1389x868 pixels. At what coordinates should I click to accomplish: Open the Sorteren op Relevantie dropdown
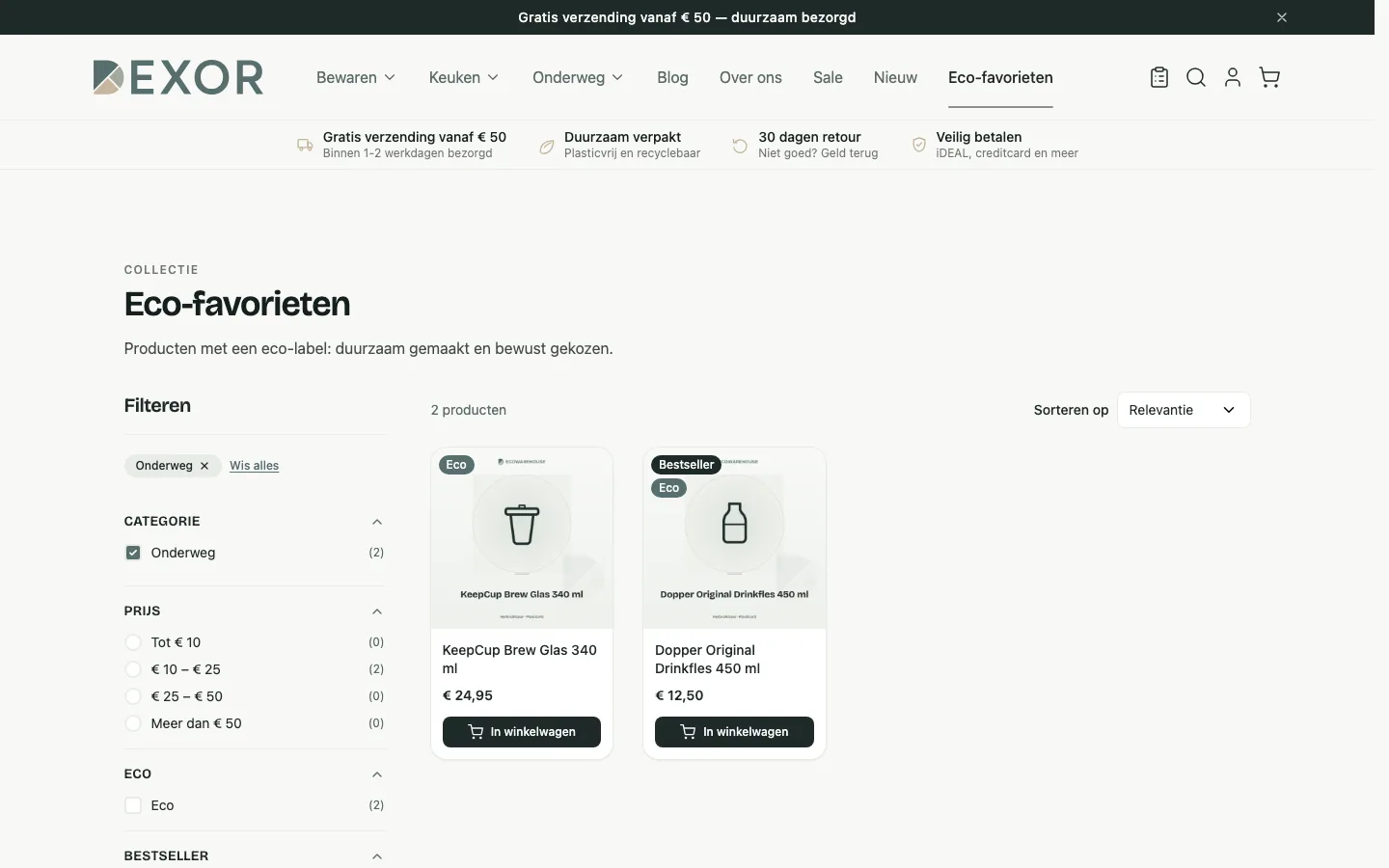click(x=1184, y=410)
